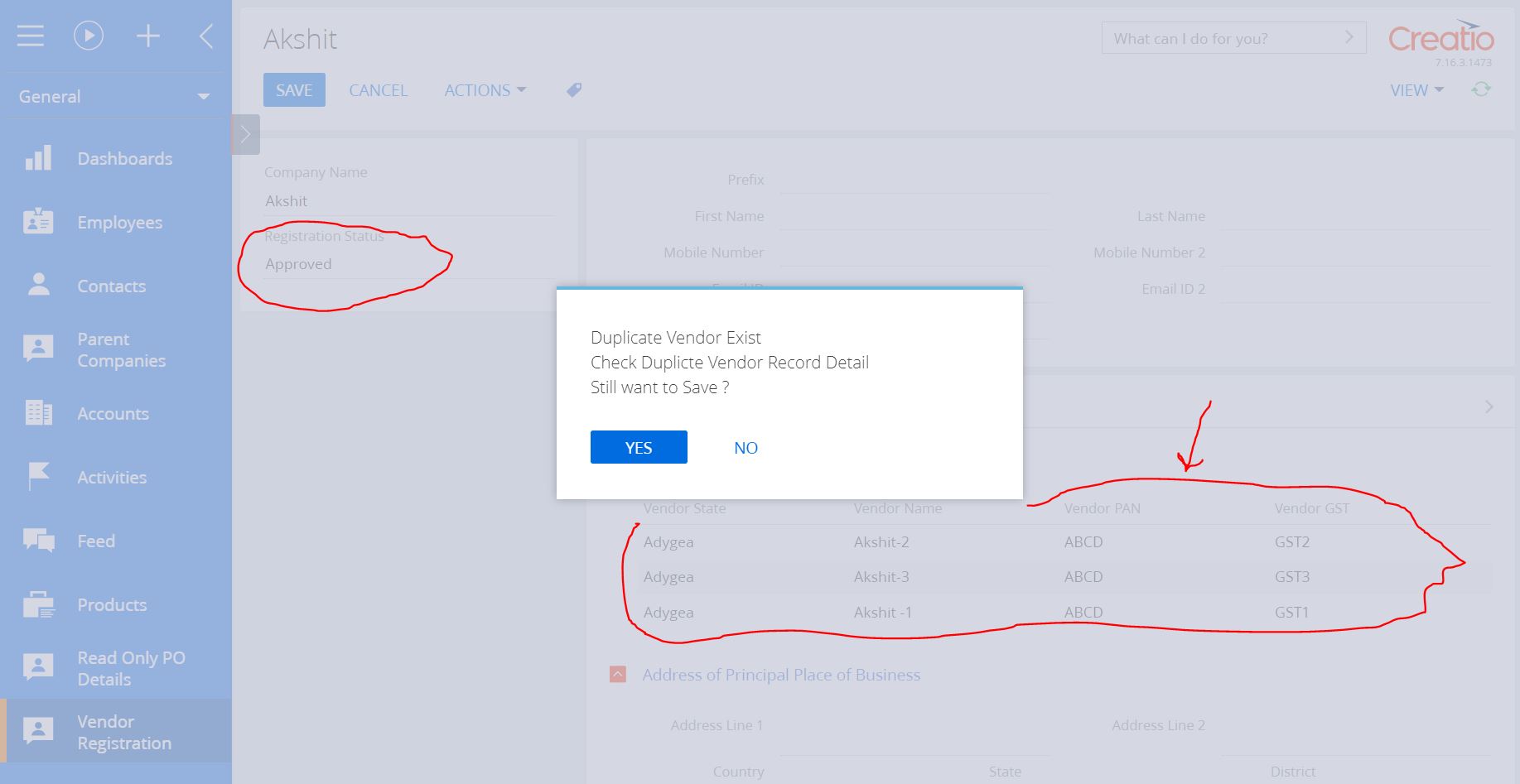The image size is (1520, 784).
Task: Click the Parent Companies section icon
Action: (38, 349)
